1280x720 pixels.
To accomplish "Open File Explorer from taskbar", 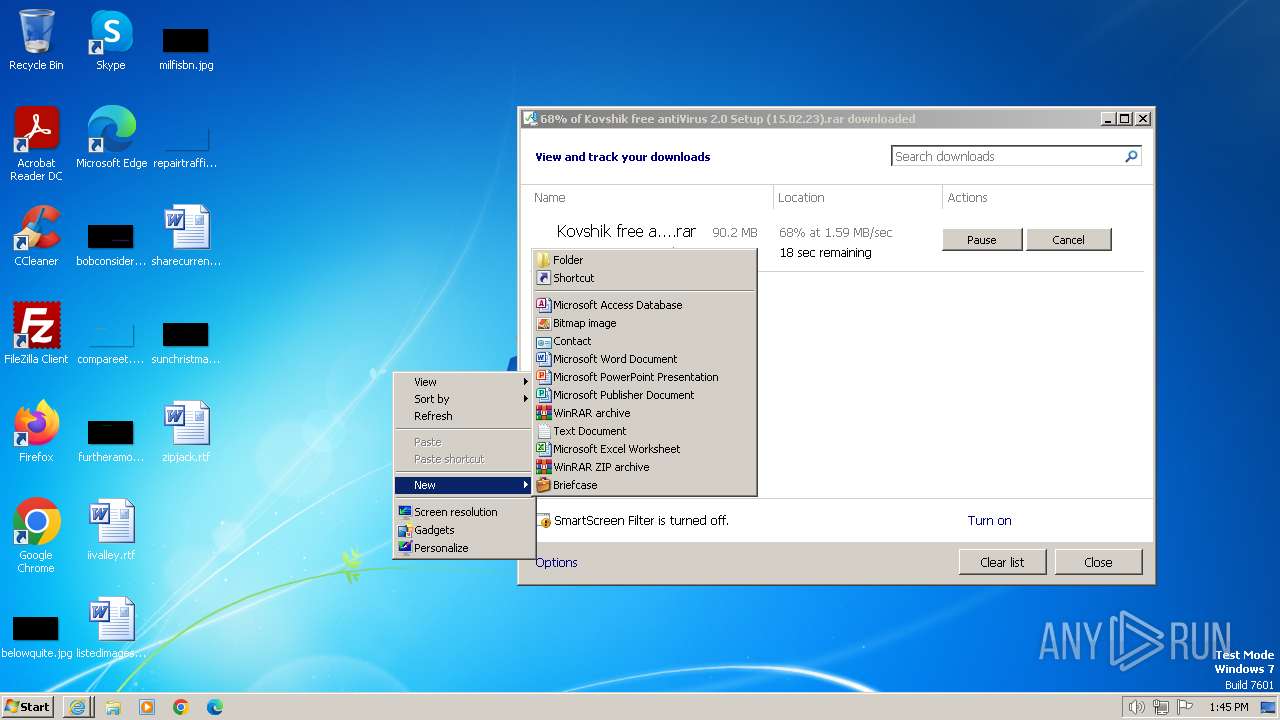I will (113, 707).
